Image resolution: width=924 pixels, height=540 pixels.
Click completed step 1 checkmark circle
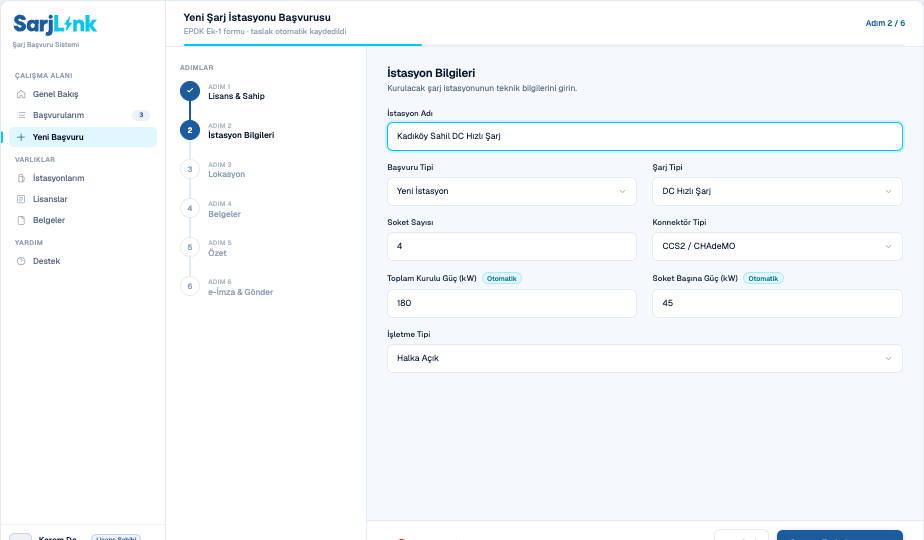[190, 91]
